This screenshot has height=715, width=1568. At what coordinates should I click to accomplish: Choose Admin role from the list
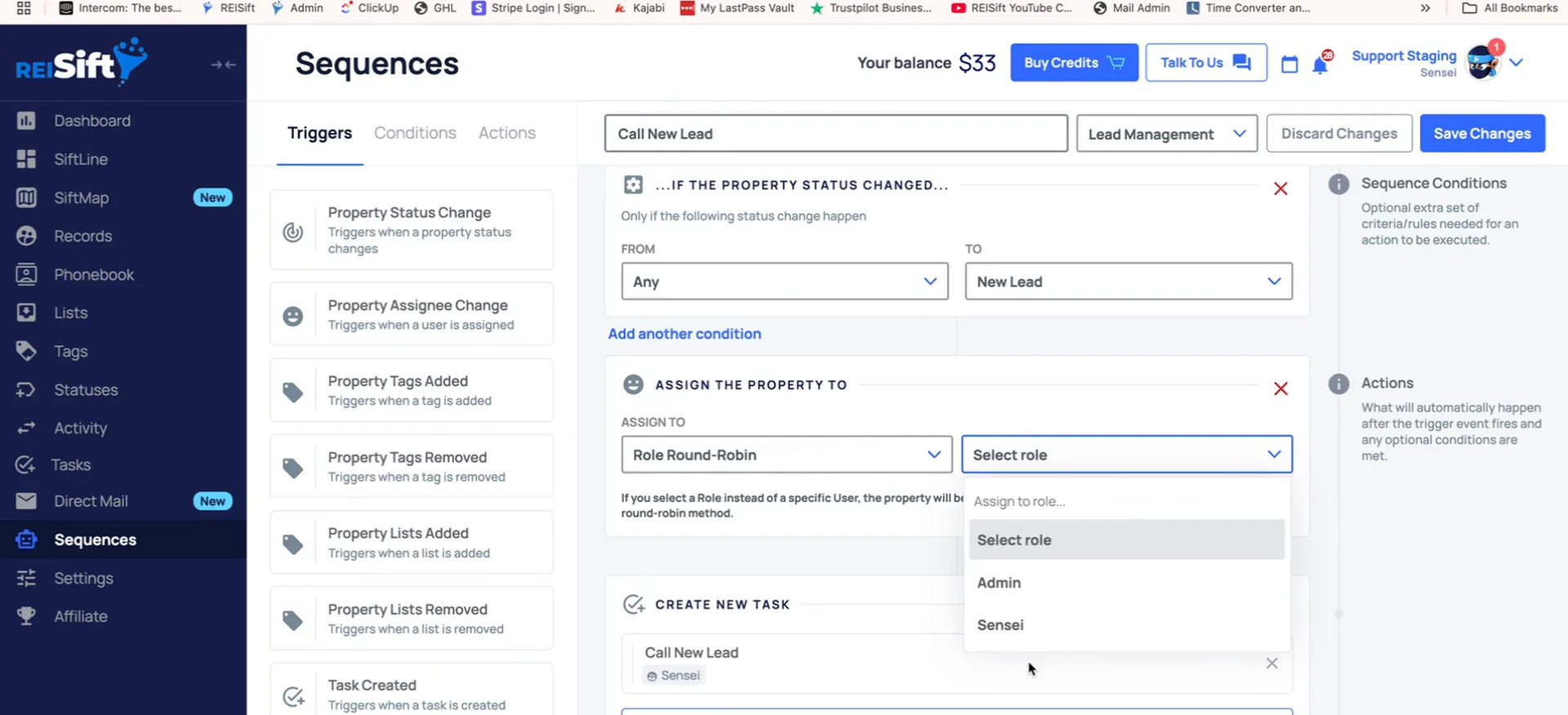pyautogui.click(x=1127, y=583)
